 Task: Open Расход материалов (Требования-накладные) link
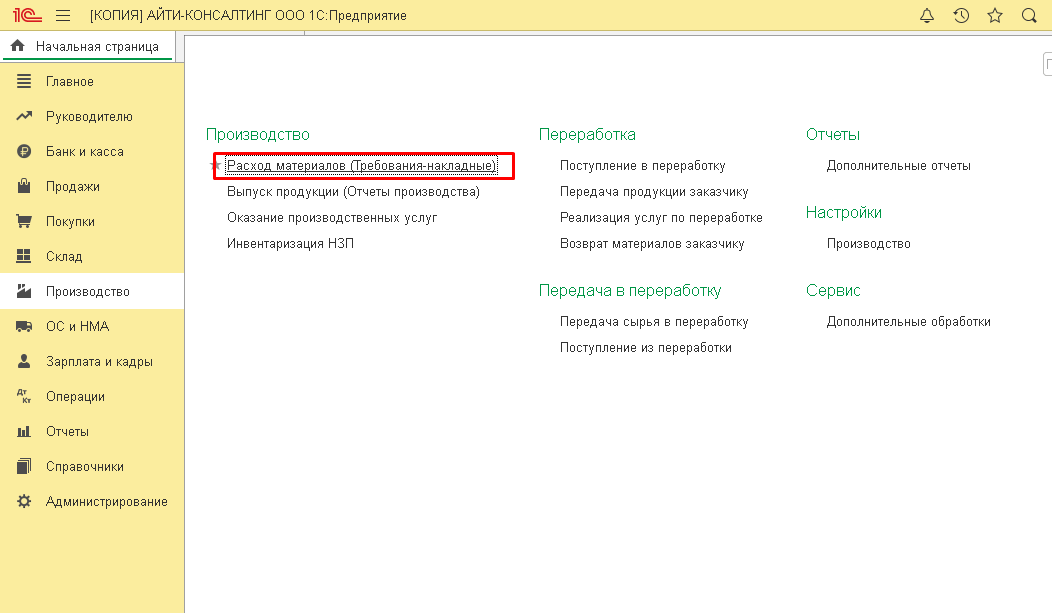tap(361, 166)
